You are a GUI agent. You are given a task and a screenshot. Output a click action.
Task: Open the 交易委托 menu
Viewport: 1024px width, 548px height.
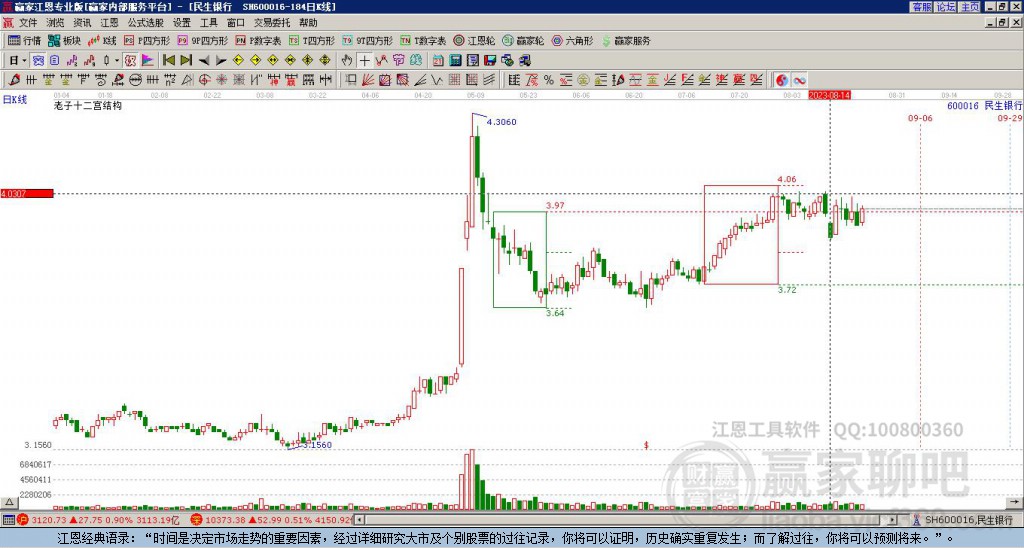272,23
